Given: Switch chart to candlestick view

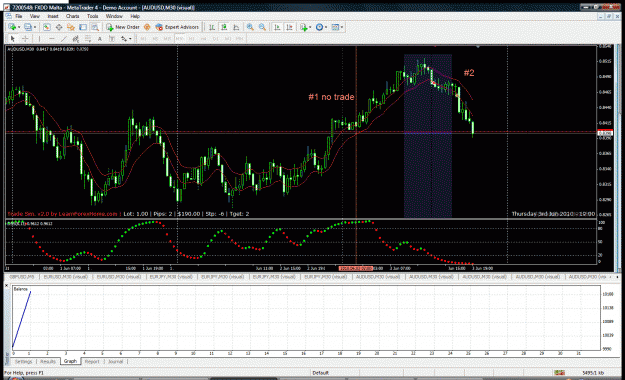Looking at the screenshot, I should 224,27.
